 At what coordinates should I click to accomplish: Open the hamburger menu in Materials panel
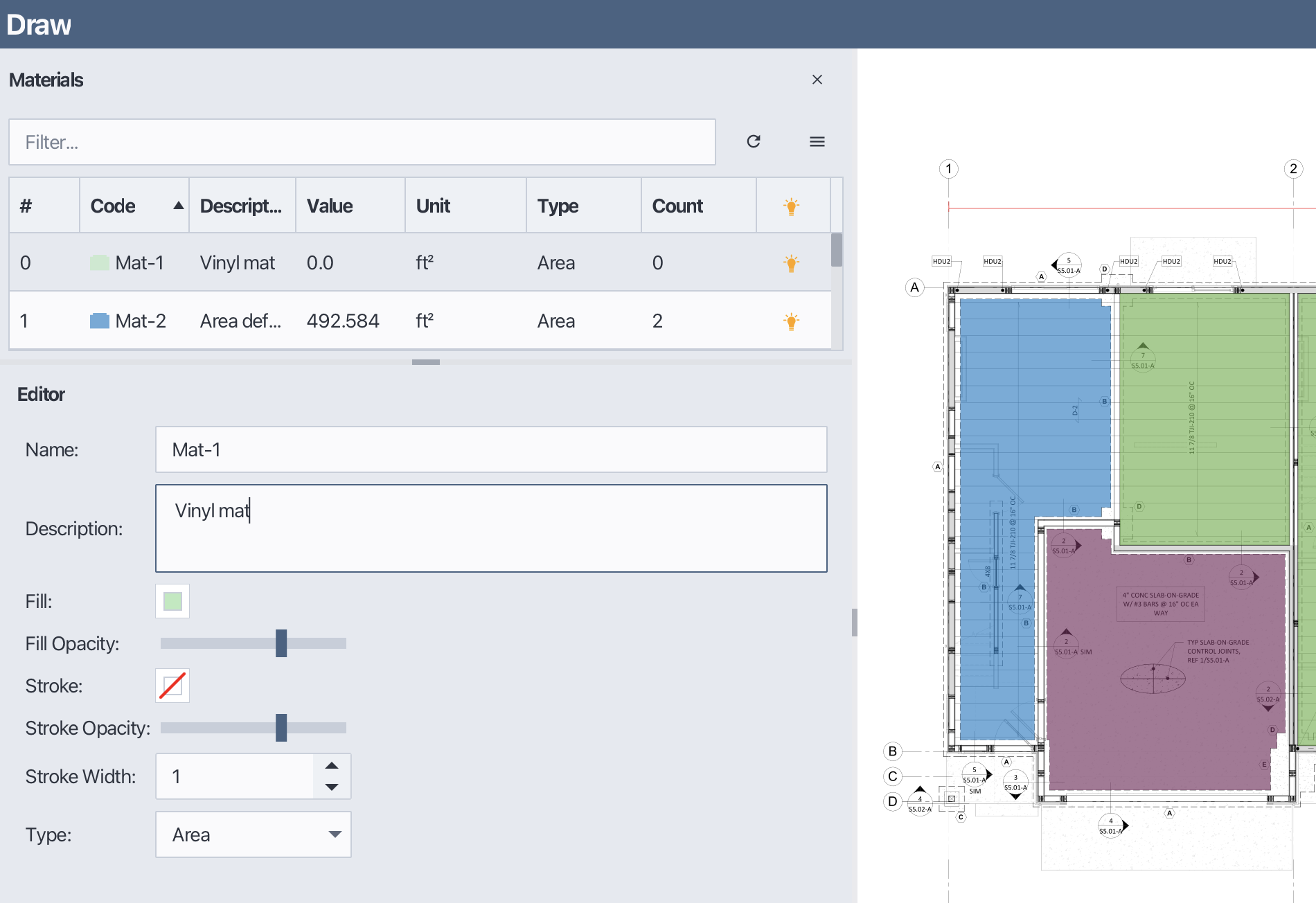click(817, 141)
